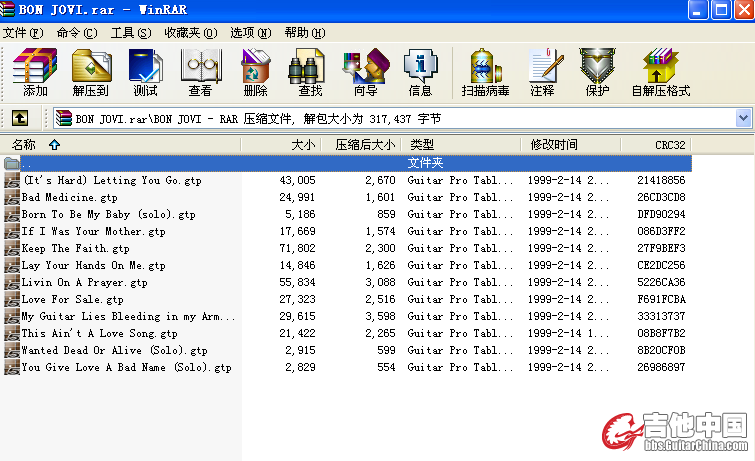This screenshot has width=755, height=461.
Task: Open the 收藏夹(O) menu
Action: tap(191, 33)
